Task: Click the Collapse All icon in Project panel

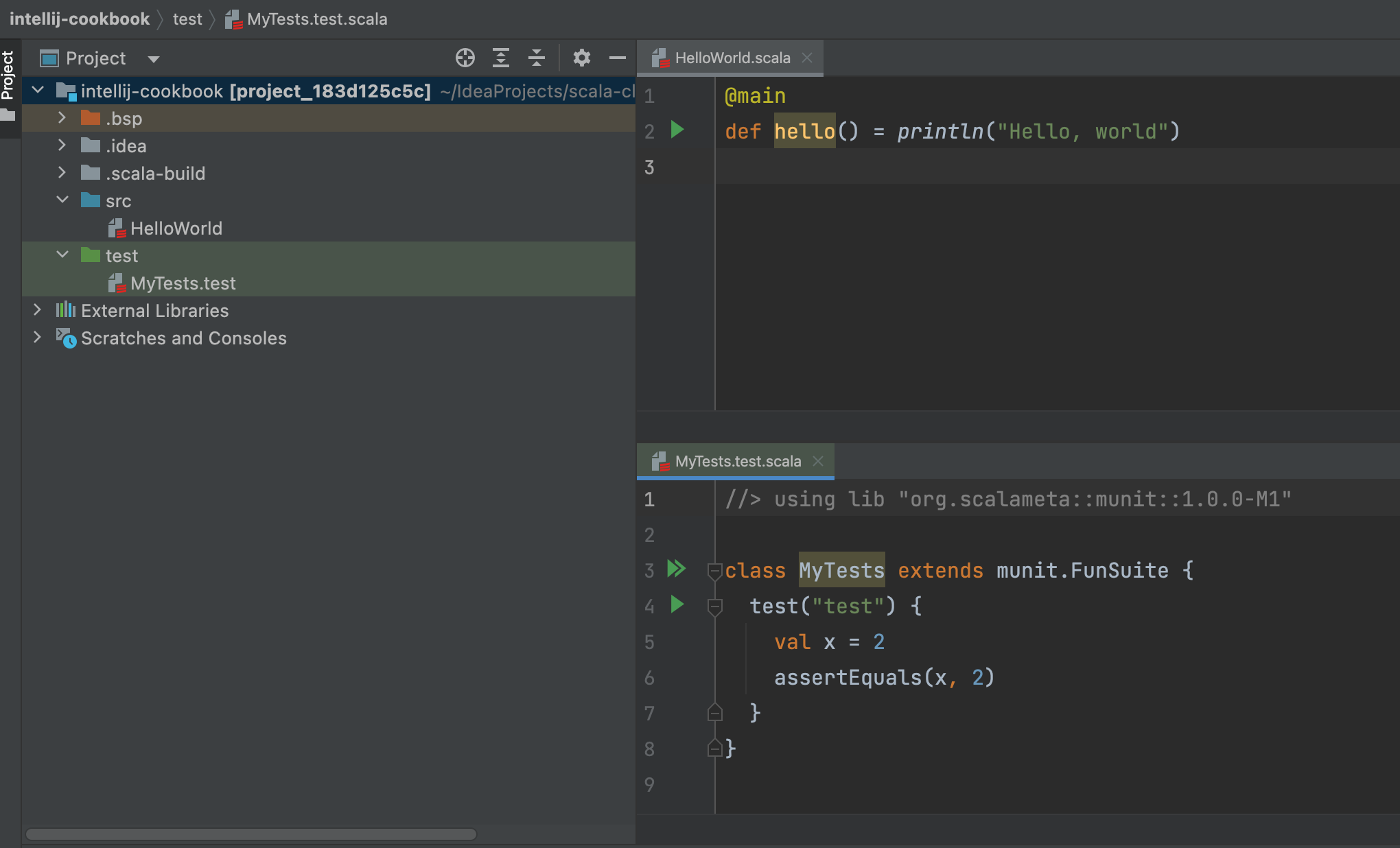Action: [537, 58]
